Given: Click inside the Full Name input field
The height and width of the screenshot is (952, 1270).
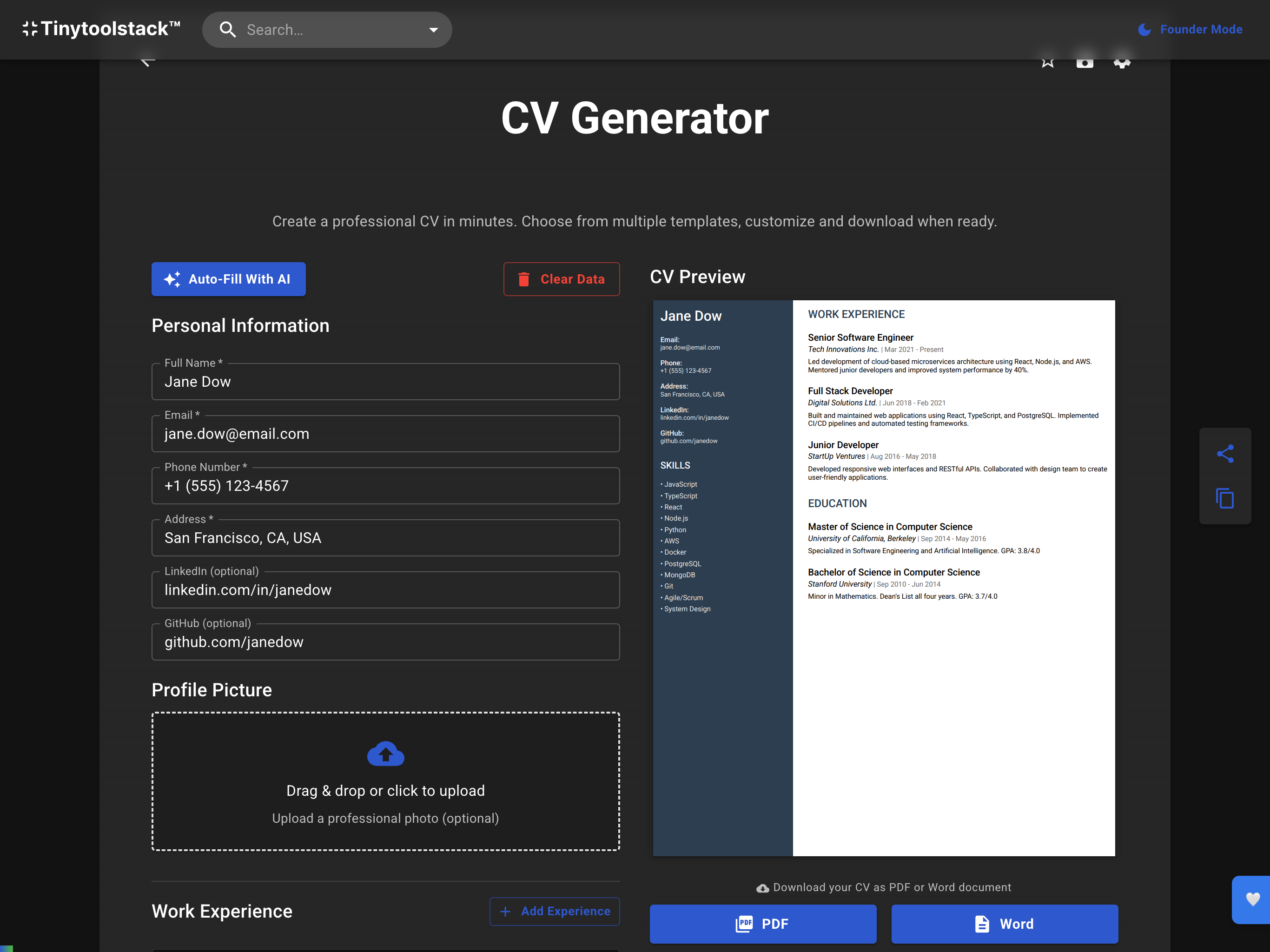Looking at the screenshot, I should pos(385,381).
